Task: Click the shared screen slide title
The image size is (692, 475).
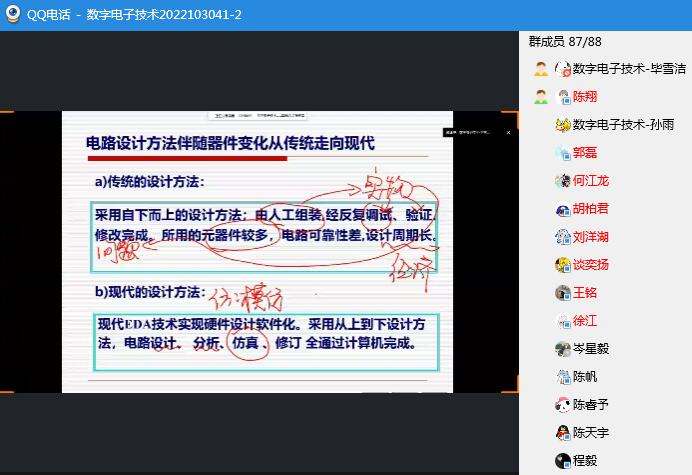Action: pyautogui.click(x=230, y=143)
